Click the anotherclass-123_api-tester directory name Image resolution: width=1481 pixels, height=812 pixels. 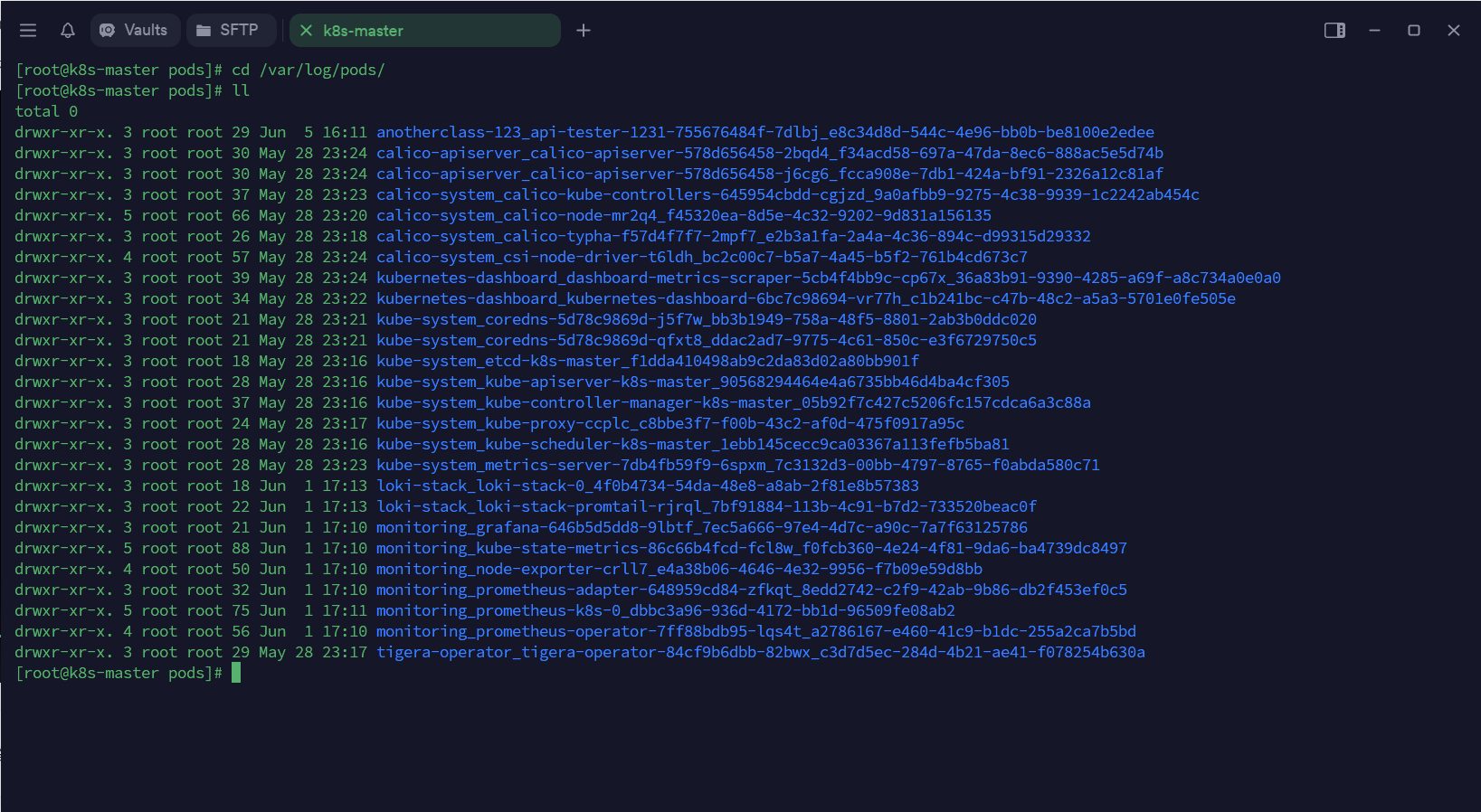765,132
